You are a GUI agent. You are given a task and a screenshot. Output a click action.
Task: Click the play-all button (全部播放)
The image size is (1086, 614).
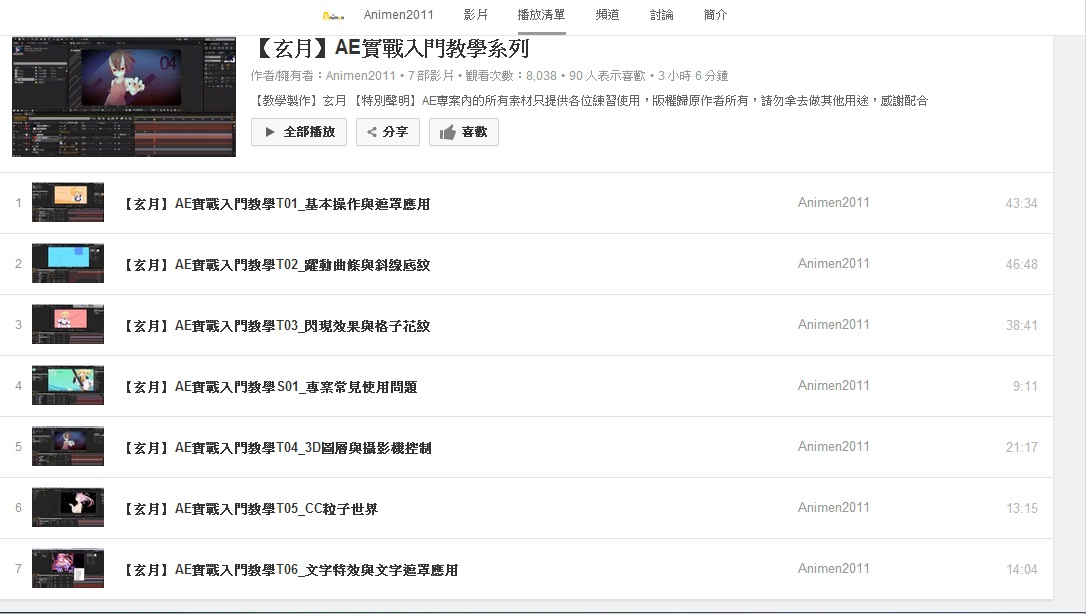(x=299, y=132)
